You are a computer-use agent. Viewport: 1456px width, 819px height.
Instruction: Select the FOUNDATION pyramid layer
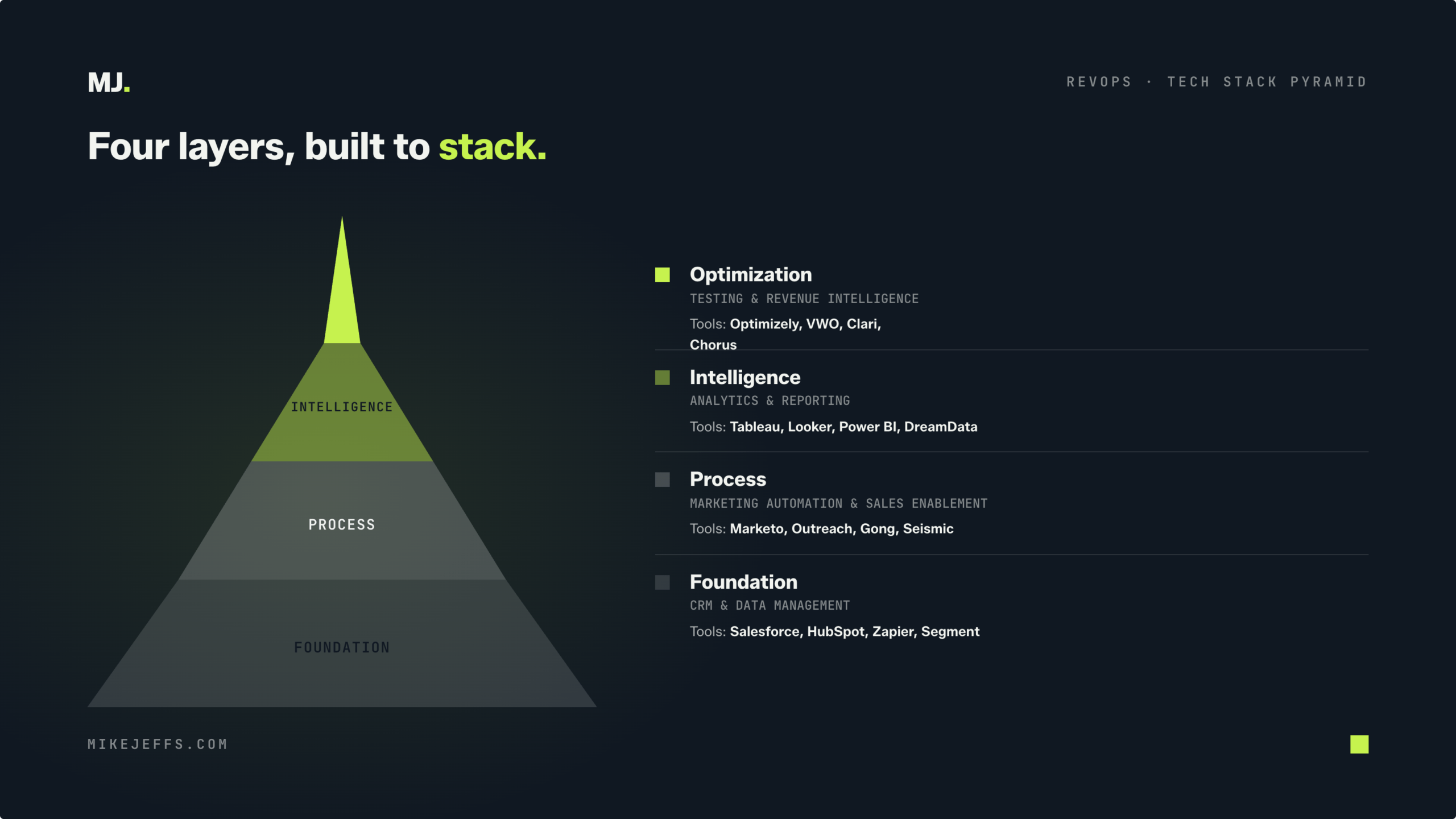(342, 644)
